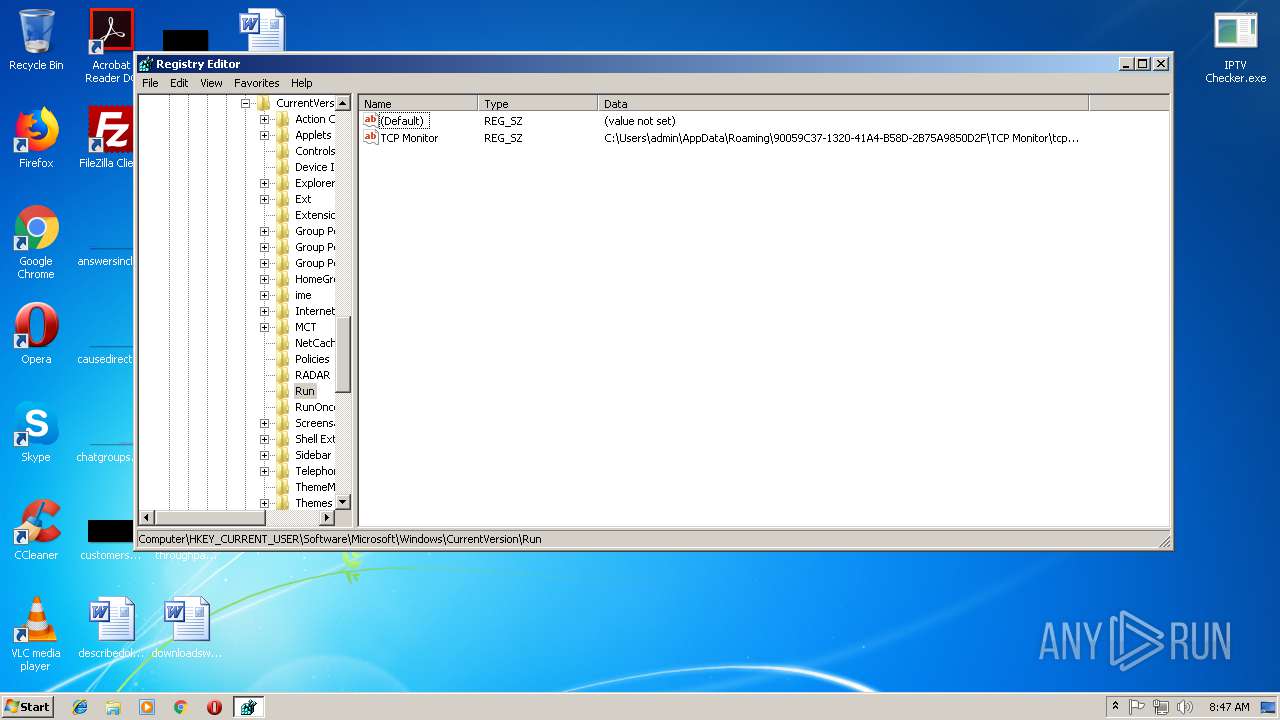Open the Help menu

pos(302,83)
